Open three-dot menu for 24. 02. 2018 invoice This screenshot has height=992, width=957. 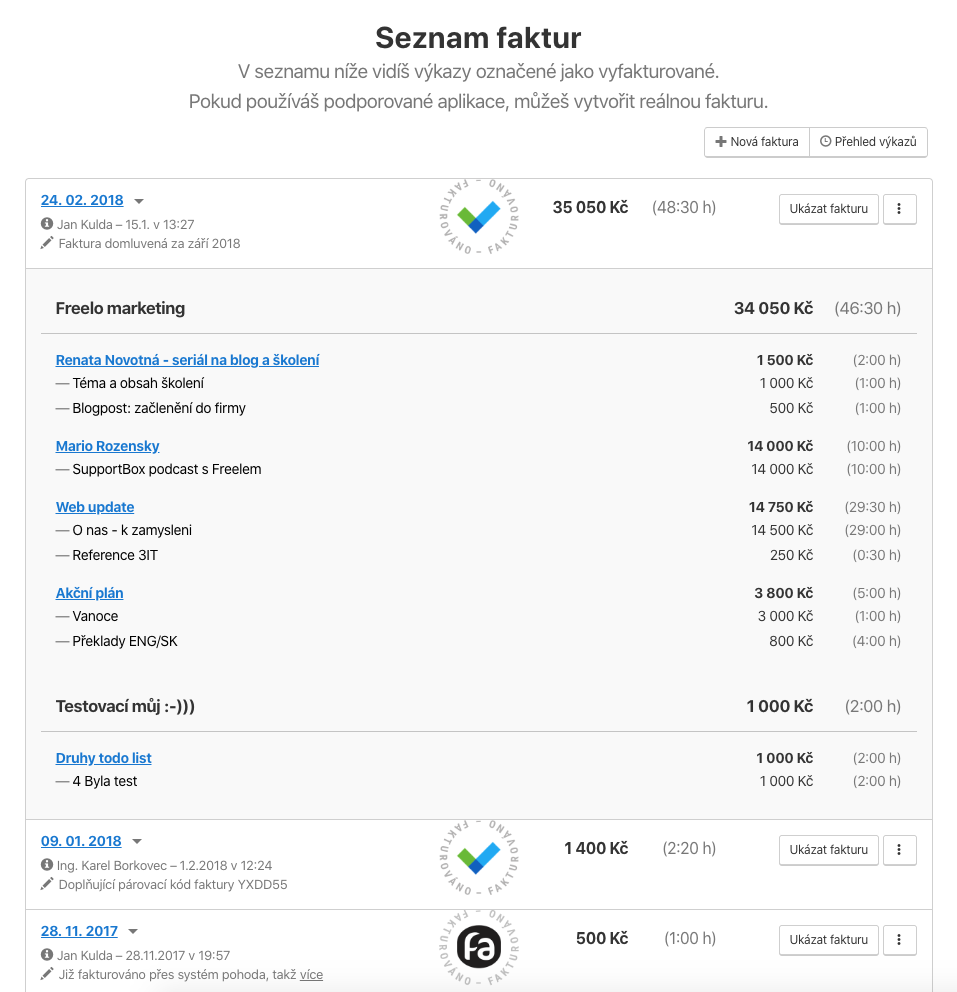pyautogui.click(x=899, y=209)
